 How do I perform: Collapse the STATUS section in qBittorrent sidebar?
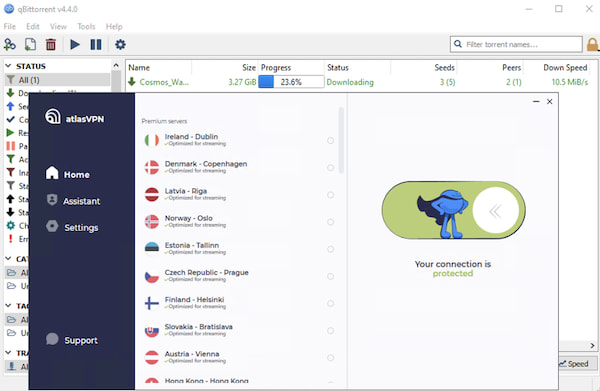[8, 66]
